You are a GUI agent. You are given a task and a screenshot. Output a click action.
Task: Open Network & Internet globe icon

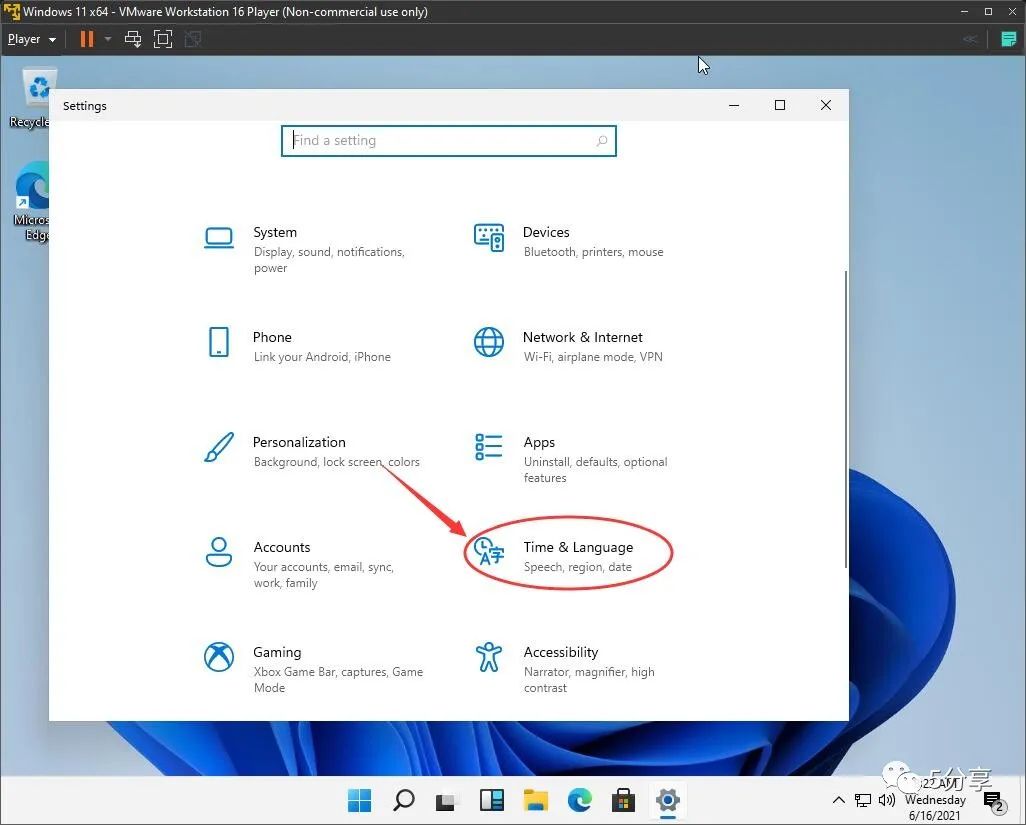click(489, 342)
